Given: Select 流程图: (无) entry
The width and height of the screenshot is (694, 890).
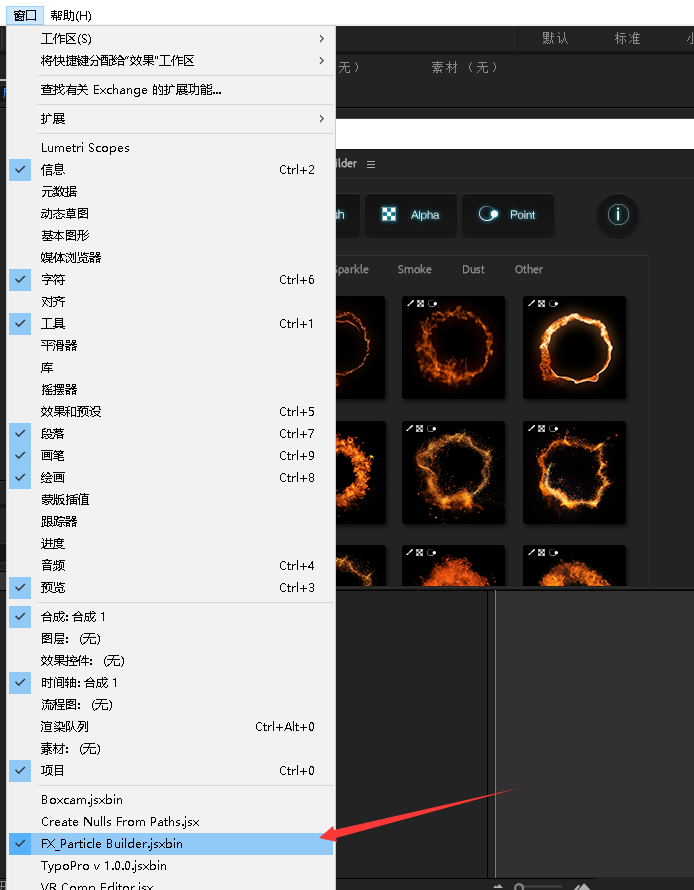Looking at the screenshot, I should tap(171, 704).
